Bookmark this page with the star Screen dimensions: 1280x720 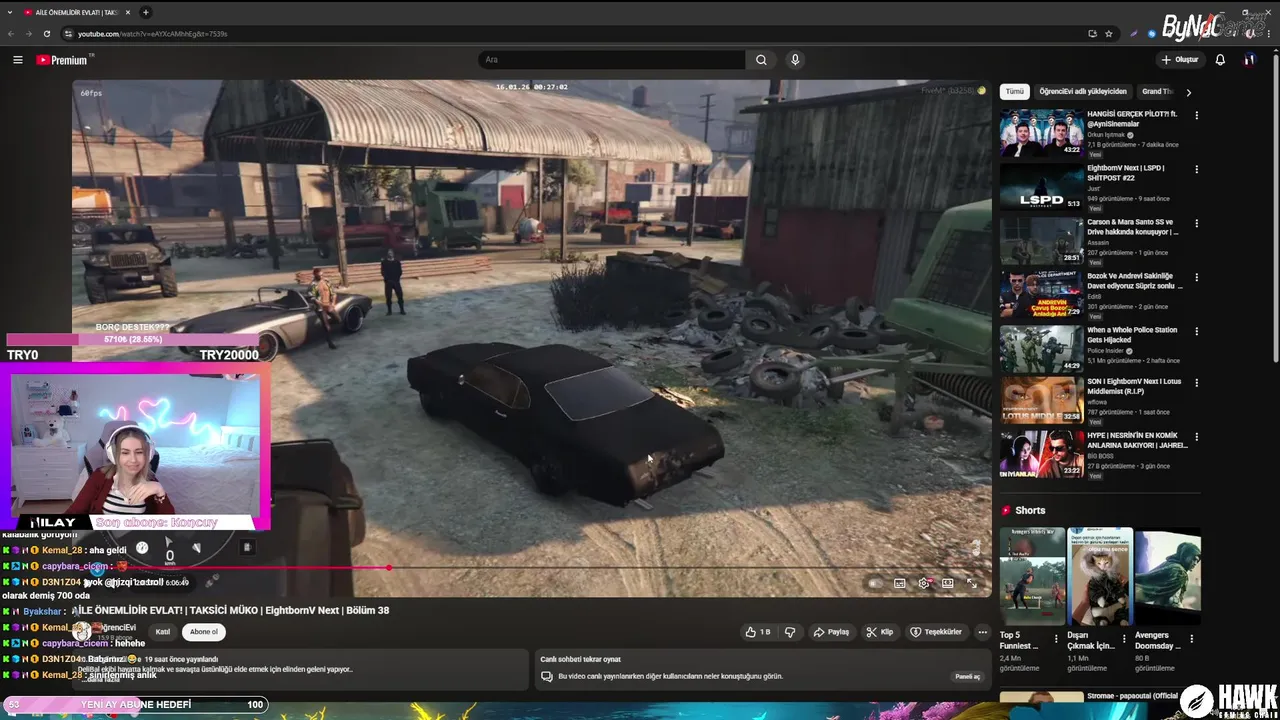pyautogui.click(x=1109, y=33)
